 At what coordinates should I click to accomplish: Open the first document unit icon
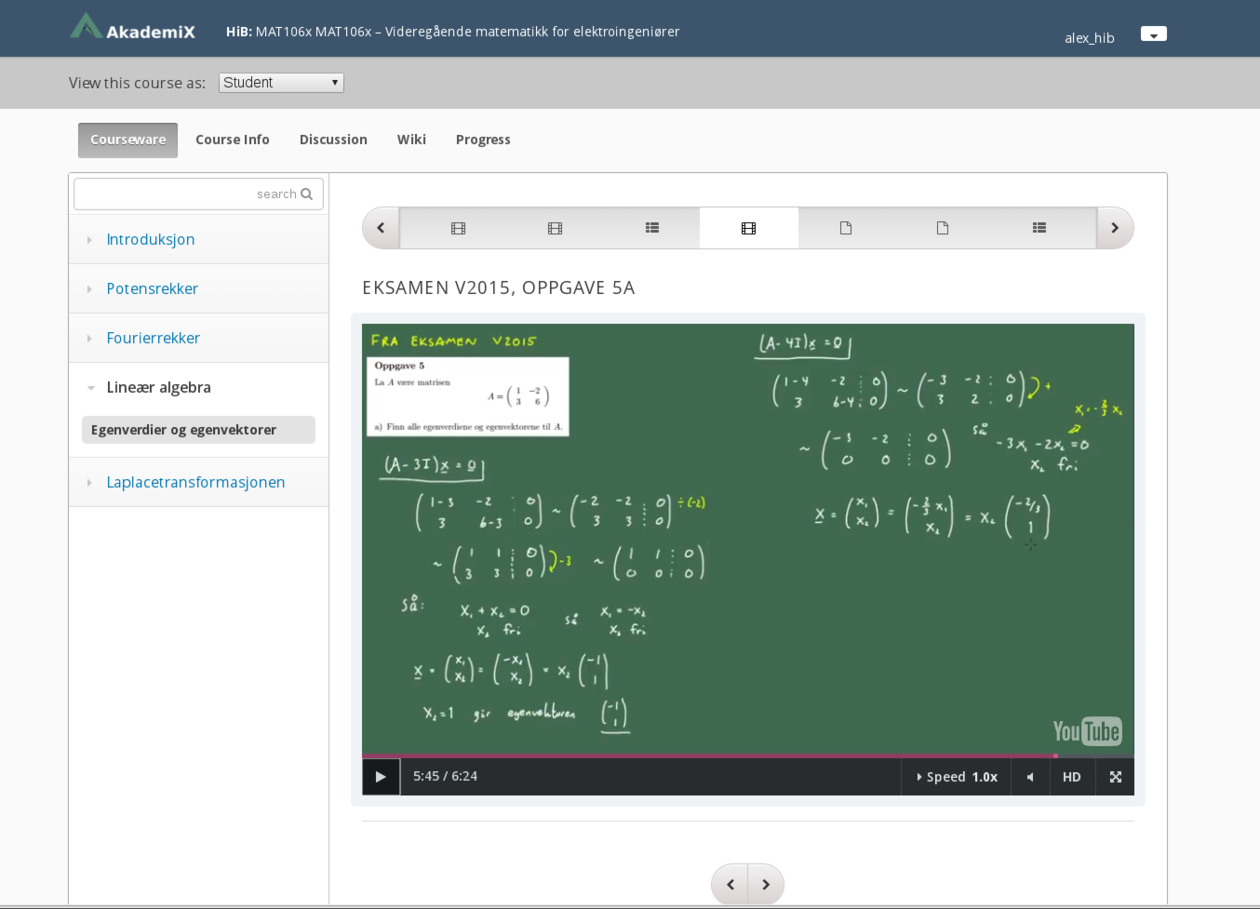point(845,228)
